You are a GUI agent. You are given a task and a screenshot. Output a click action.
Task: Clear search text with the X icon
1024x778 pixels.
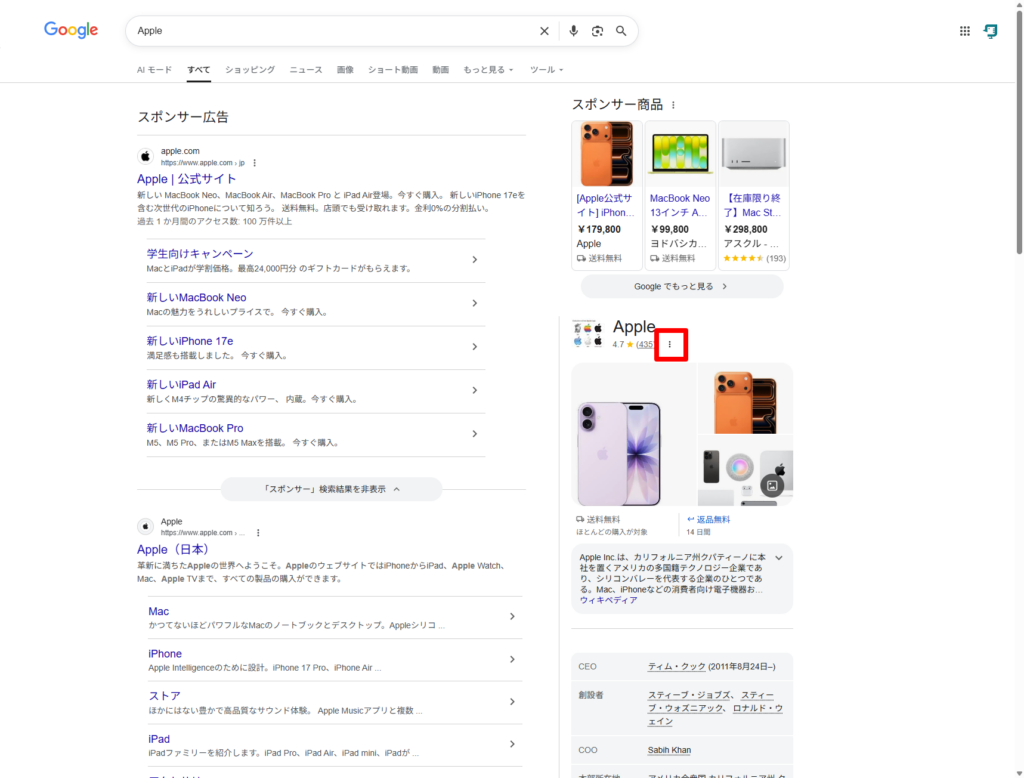click(544, 31)
